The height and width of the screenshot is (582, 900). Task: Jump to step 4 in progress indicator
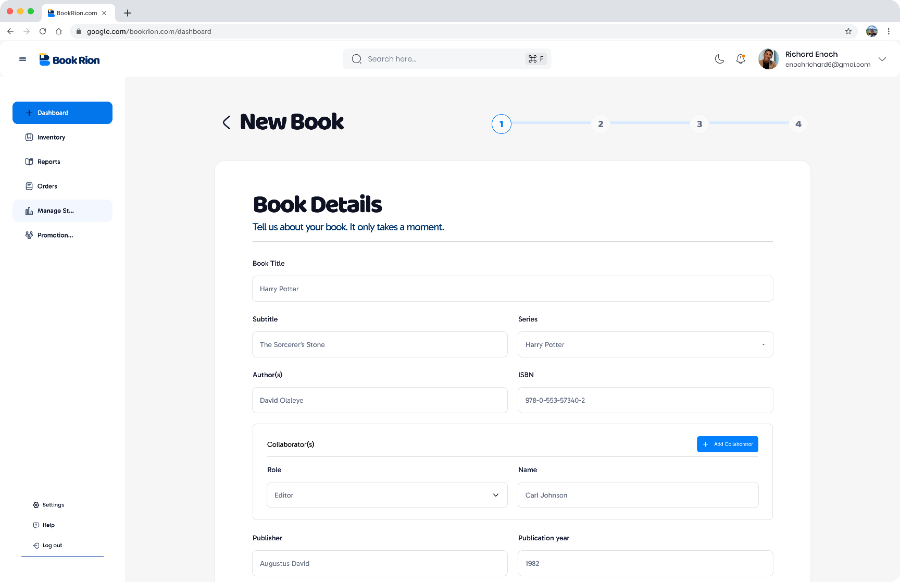(x=798, y=124)
